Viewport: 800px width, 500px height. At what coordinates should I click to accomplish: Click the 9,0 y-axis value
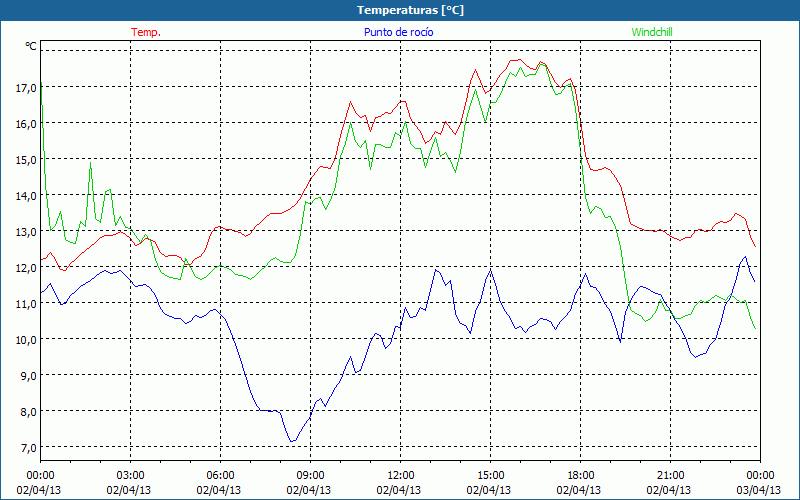pyautogui.click(x=28, y=376)
